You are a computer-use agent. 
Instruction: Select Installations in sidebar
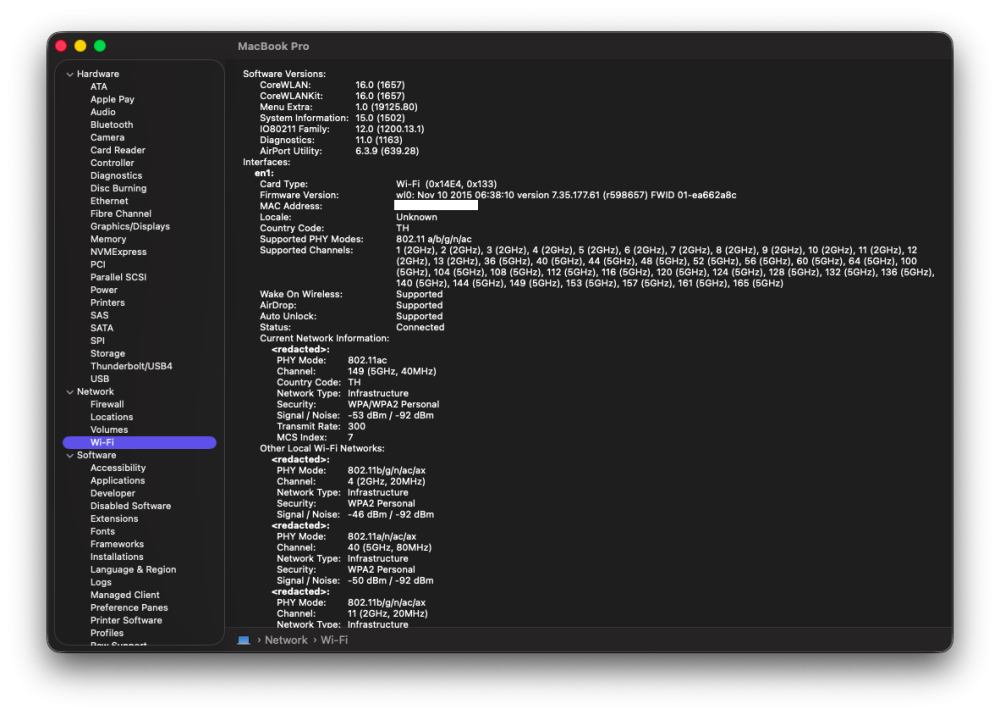click(117, 557)
